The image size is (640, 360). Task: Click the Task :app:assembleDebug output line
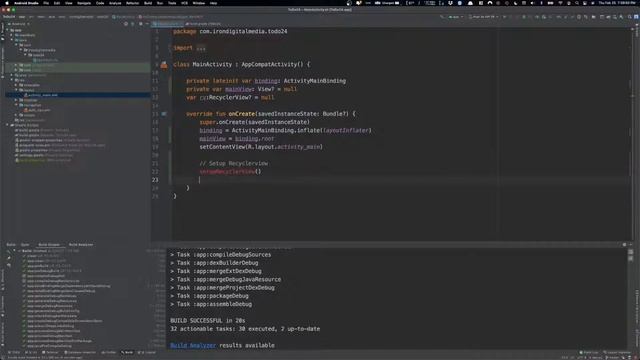tap(211, 304)
